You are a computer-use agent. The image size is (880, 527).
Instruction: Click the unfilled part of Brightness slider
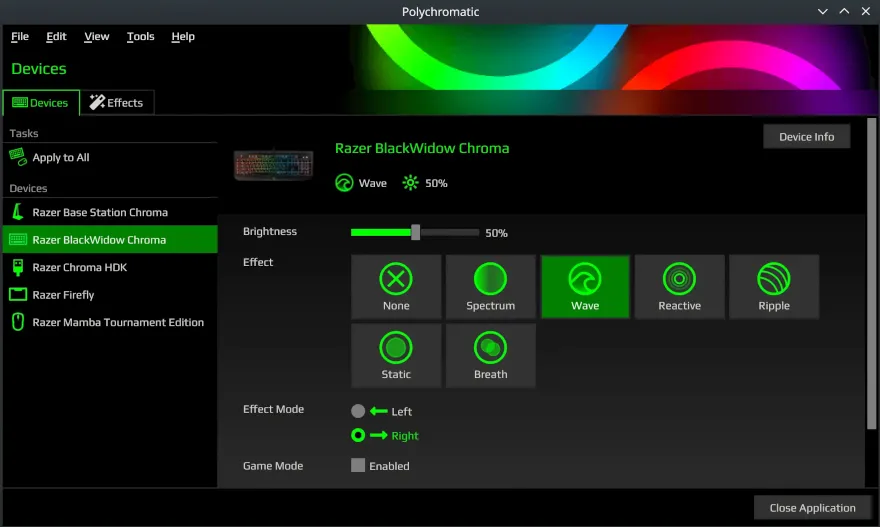[x=450, y=232]
